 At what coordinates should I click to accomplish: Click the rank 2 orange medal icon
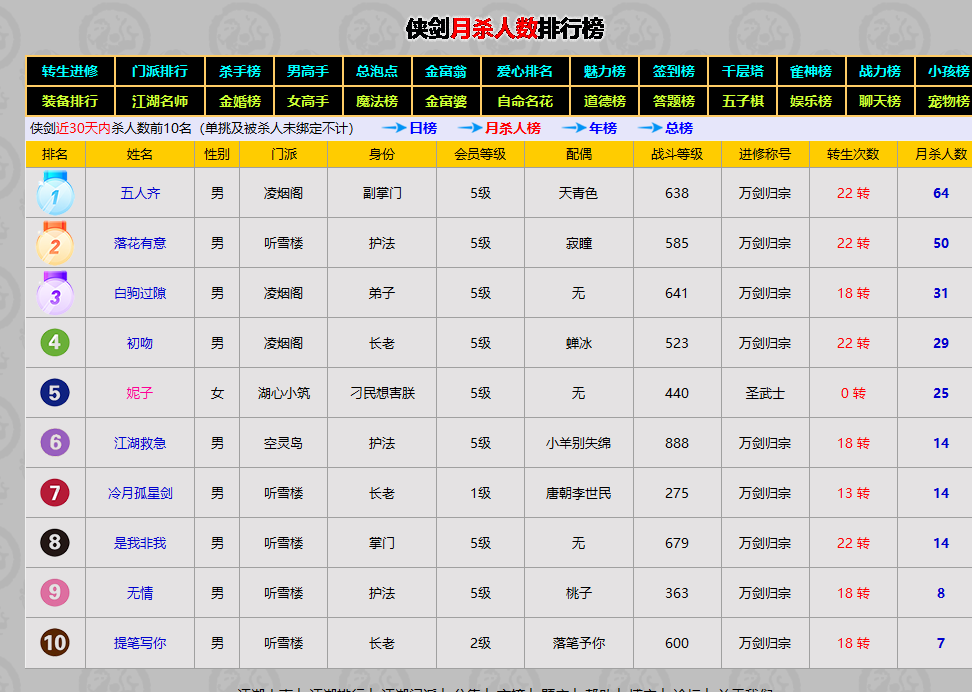55,243
